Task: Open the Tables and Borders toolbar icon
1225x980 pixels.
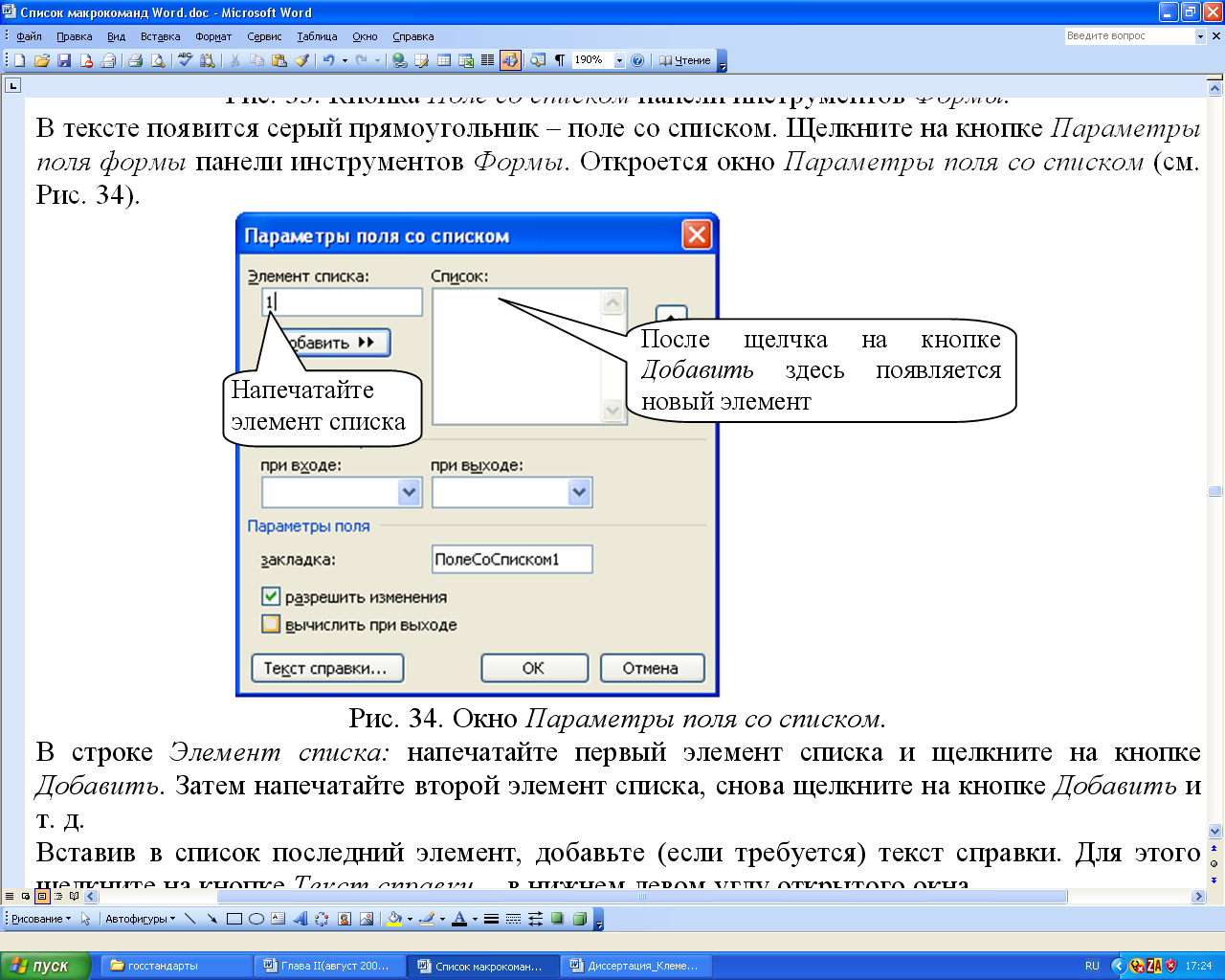Action: point(422,60)
